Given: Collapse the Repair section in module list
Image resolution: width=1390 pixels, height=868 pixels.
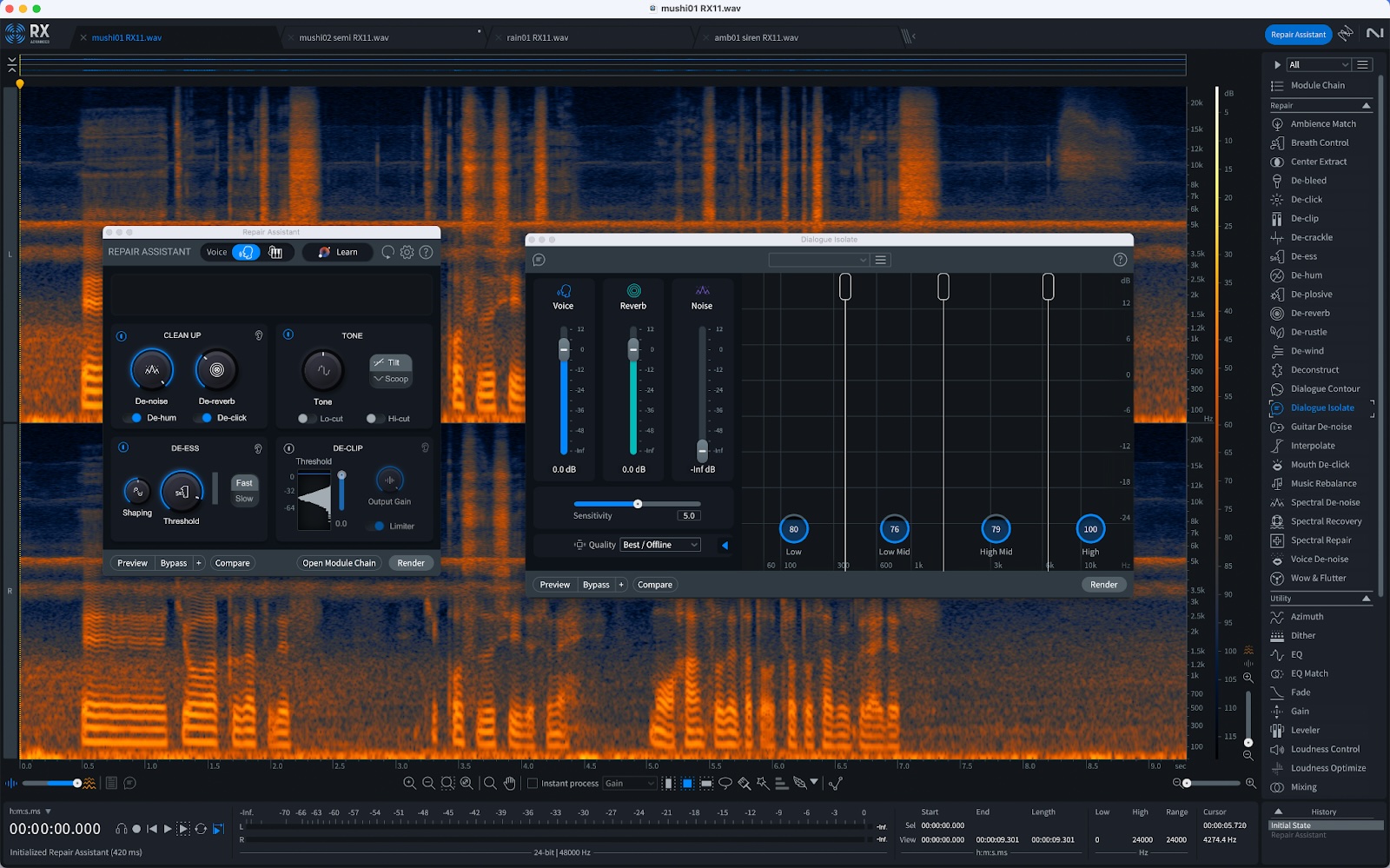Looking at the screenshot, I should click(1366, 106).
